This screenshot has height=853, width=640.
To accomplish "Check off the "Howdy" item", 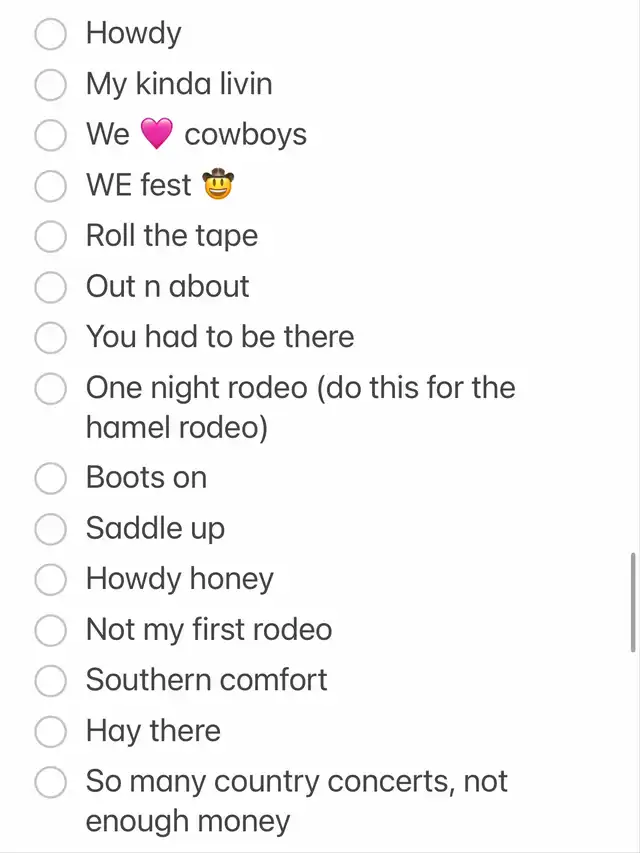I will (50, 34).
